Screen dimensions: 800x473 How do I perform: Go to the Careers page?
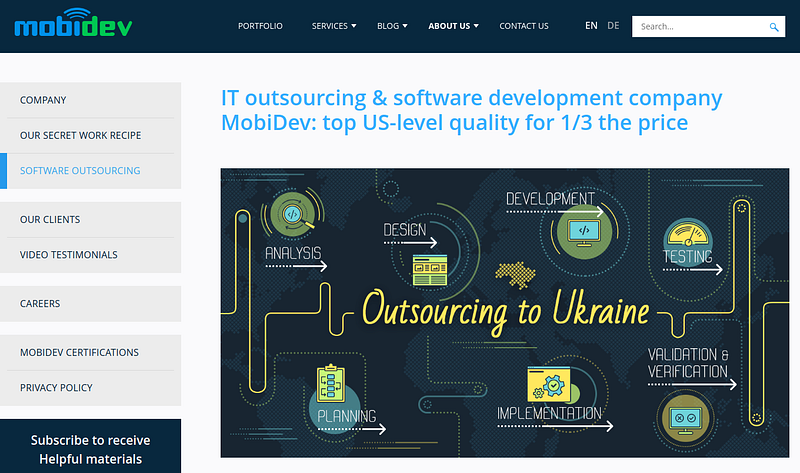pyautogui.click(x=91, y=304)
